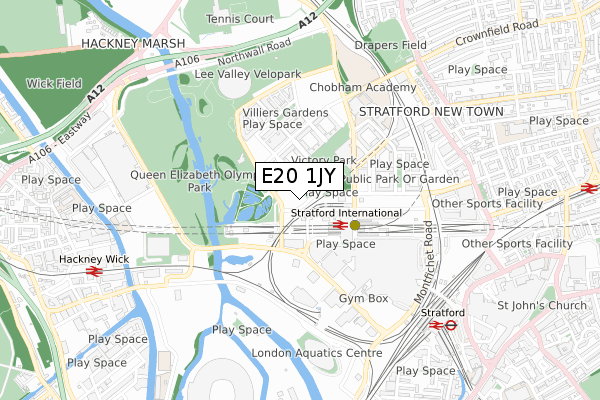Viewport: 600px width, 400px height.
Task: Click the E20 1JY postcode label
Action: click(299, 176)
